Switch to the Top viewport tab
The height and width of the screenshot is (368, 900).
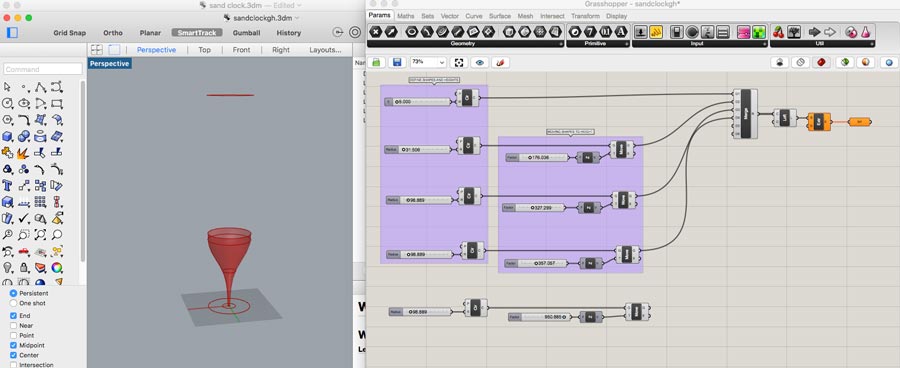(204, 50)
